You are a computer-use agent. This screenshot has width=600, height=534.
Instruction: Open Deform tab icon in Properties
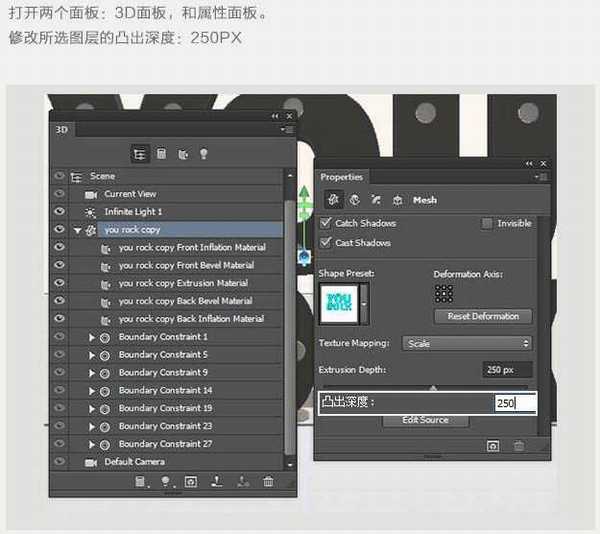[355, 200]
